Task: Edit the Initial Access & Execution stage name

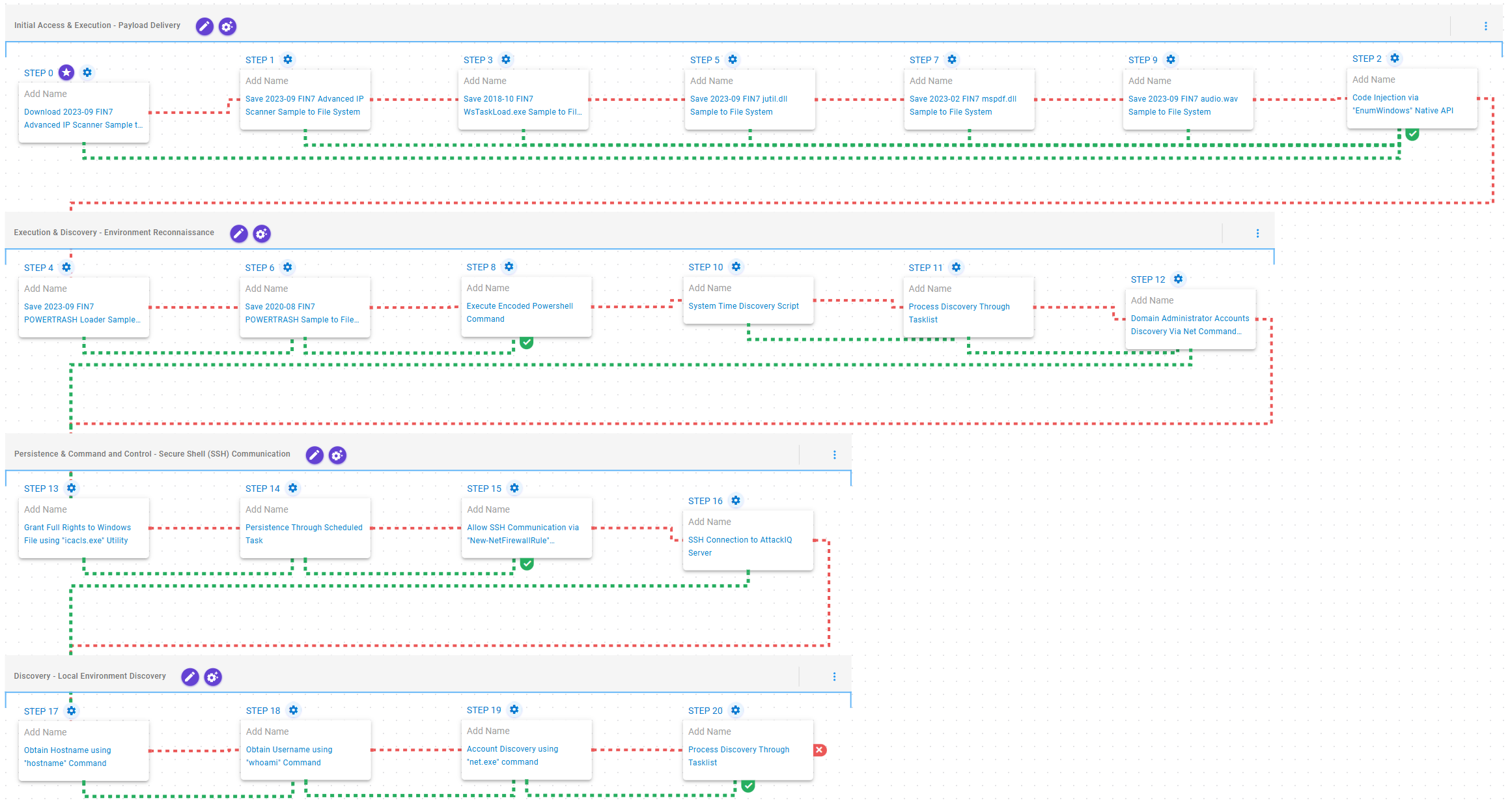Action: click(x=204, y=26)
